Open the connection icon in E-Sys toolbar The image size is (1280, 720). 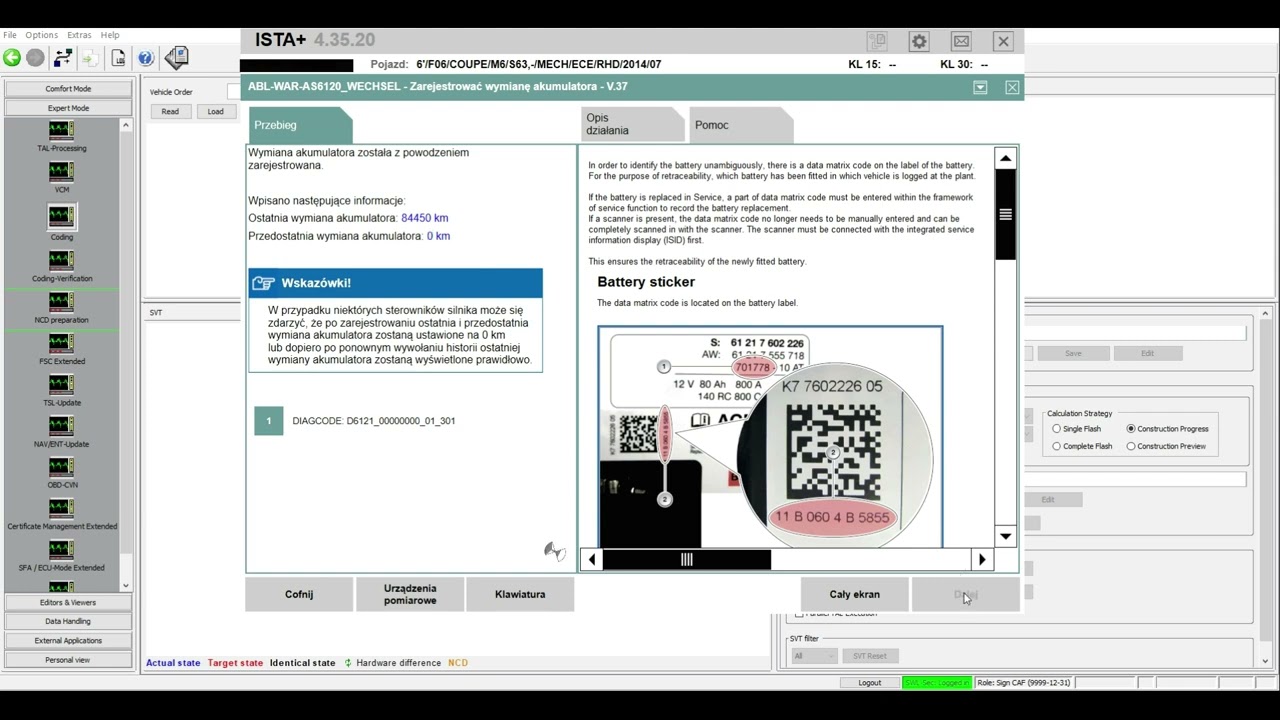pos(62,58)
